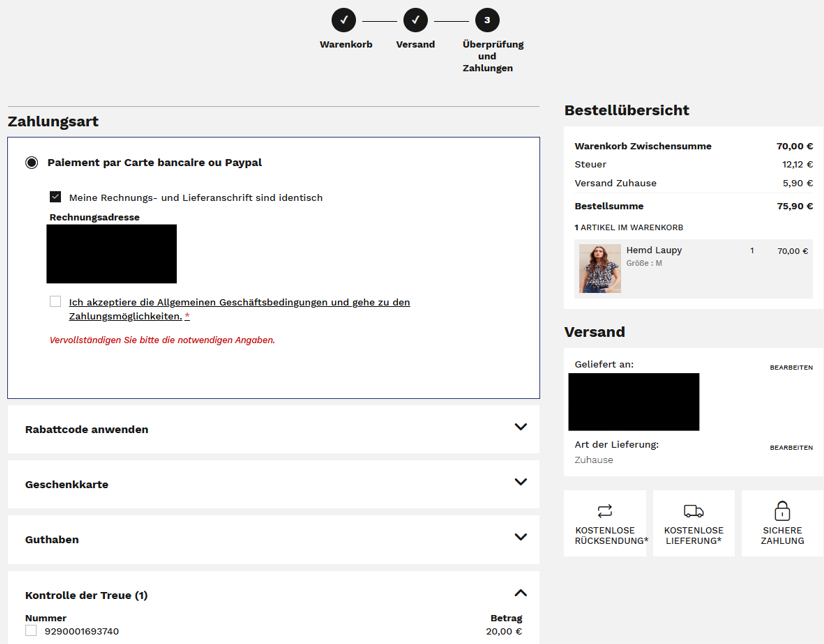Open the Guthaben section chevron
The image size is (824, 644).
[x=520, y=537]
